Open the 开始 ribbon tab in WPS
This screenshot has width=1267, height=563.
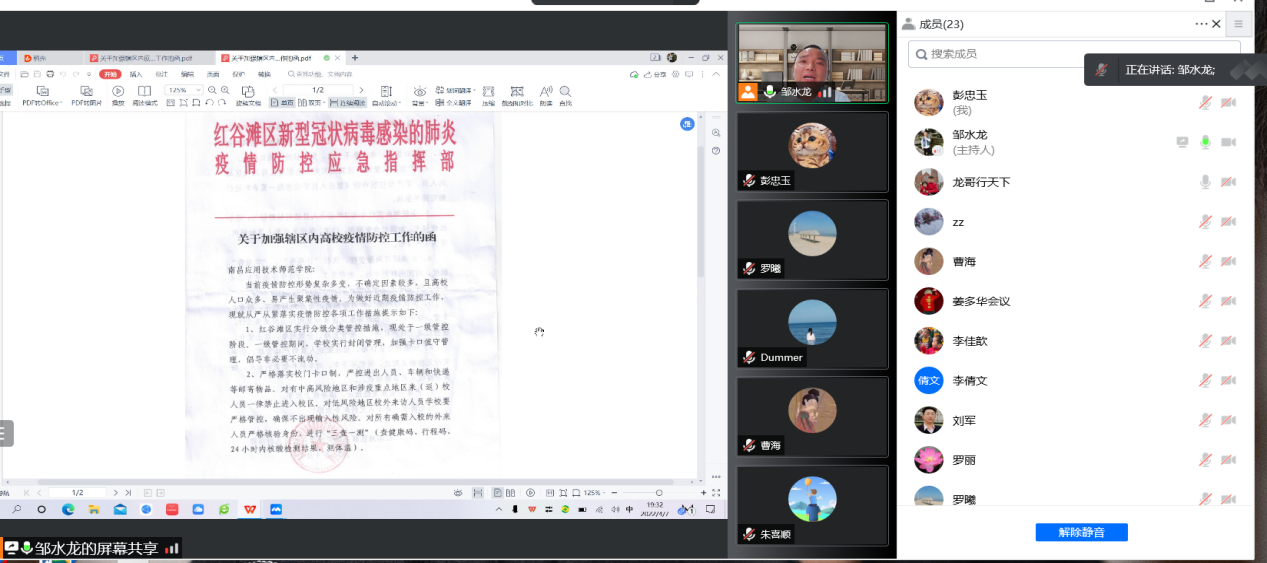click(110, 74)
